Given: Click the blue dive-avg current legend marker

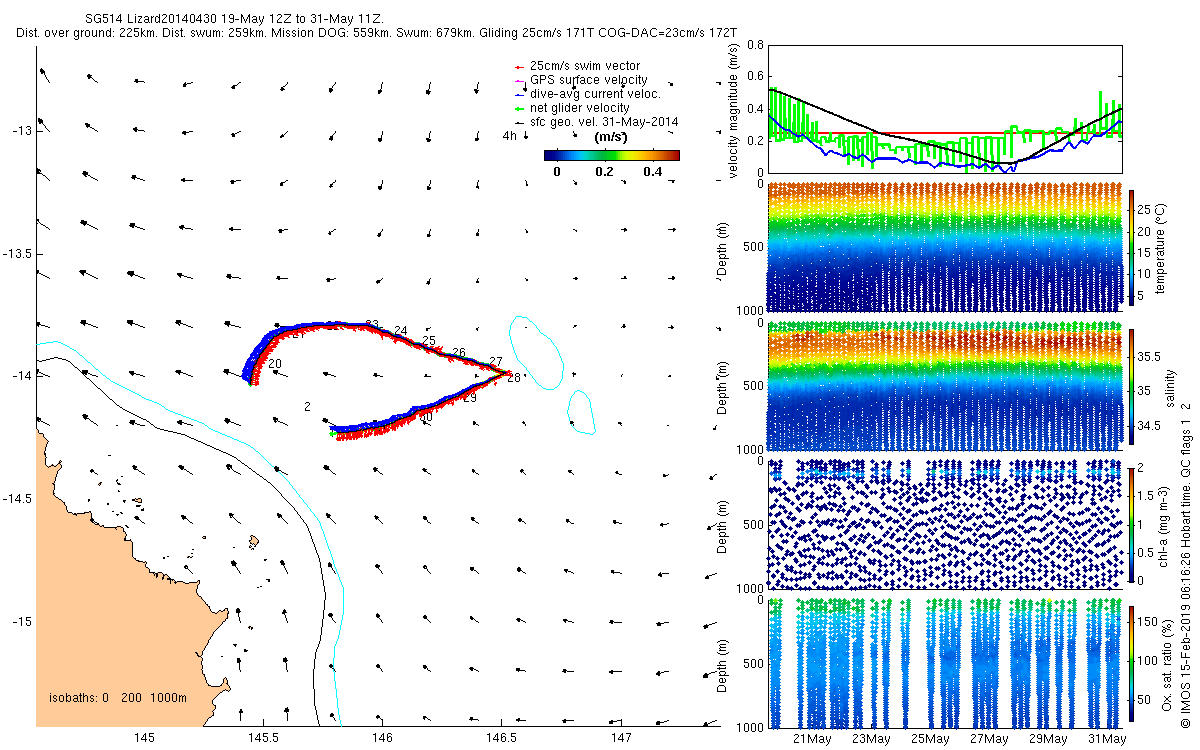Looking at the screenshot, I should tap(517, 94).
